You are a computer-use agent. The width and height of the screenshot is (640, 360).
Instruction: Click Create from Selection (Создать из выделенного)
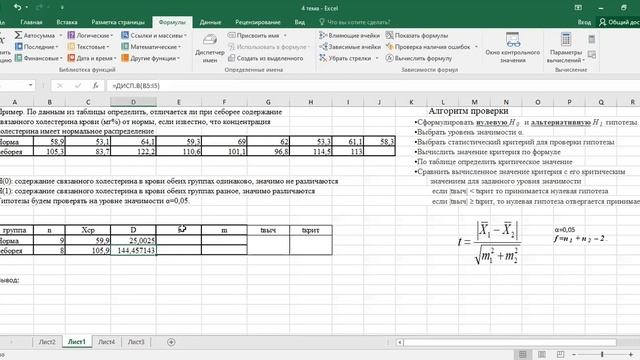[265, 58]
